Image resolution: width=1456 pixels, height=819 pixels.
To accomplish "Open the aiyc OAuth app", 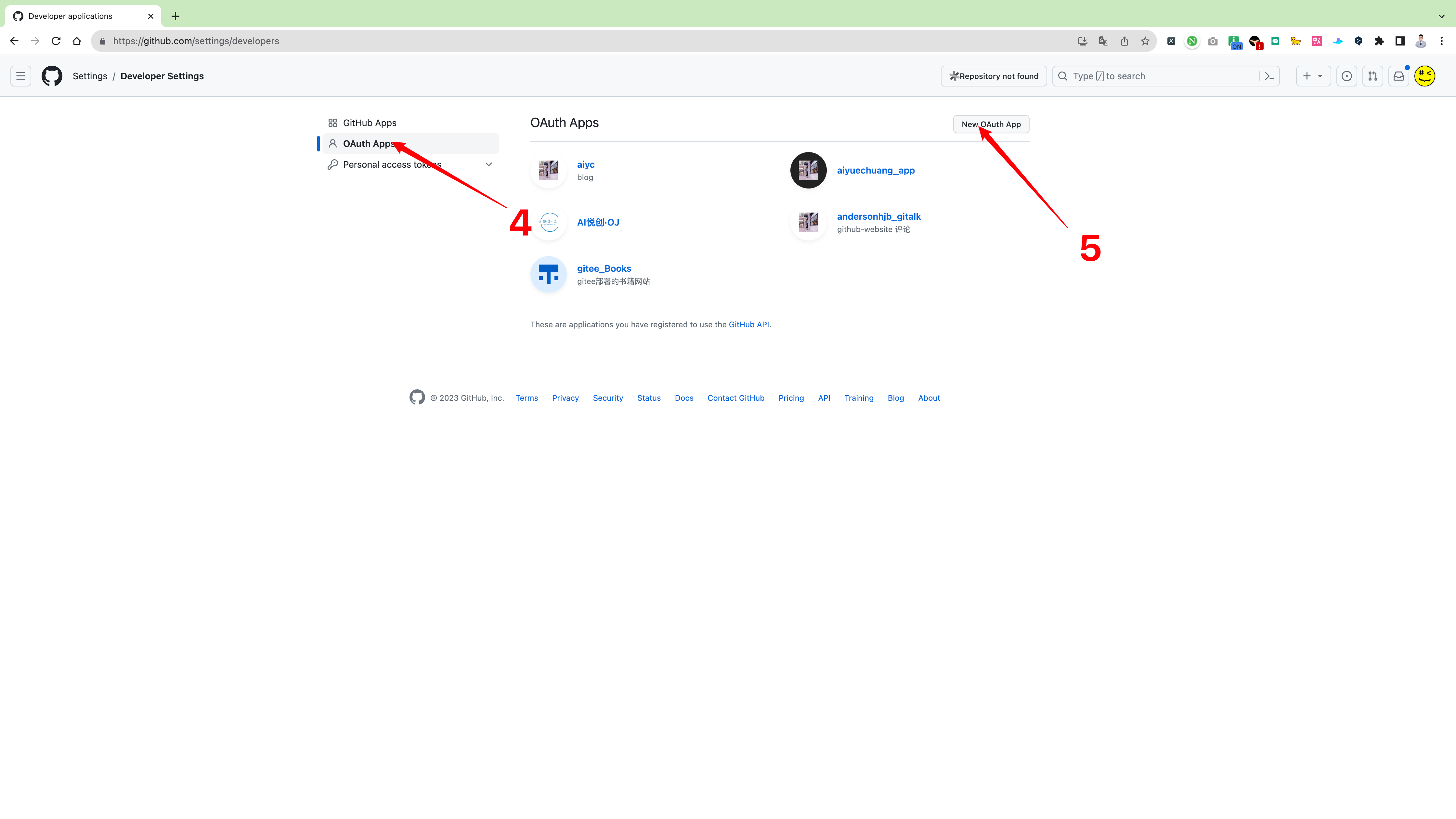I will point(586,164).
